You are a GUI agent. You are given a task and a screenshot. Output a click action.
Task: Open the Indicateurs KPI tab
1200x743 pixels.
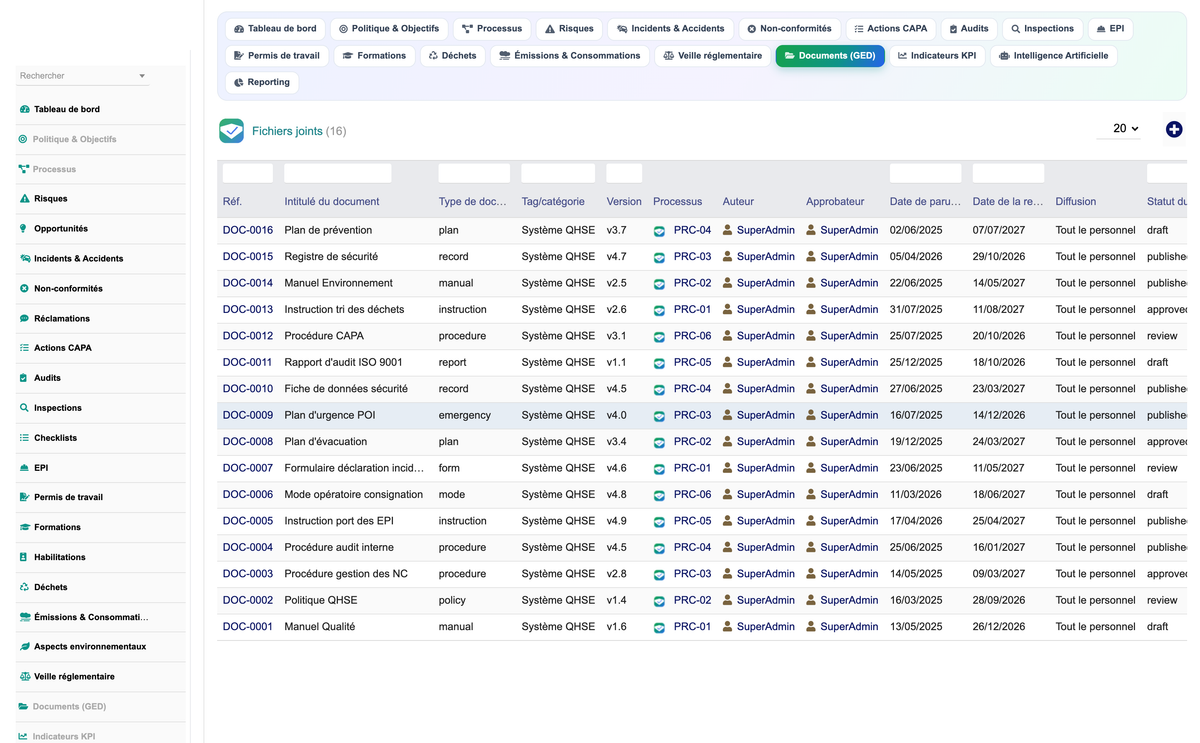tap(937, 56)
